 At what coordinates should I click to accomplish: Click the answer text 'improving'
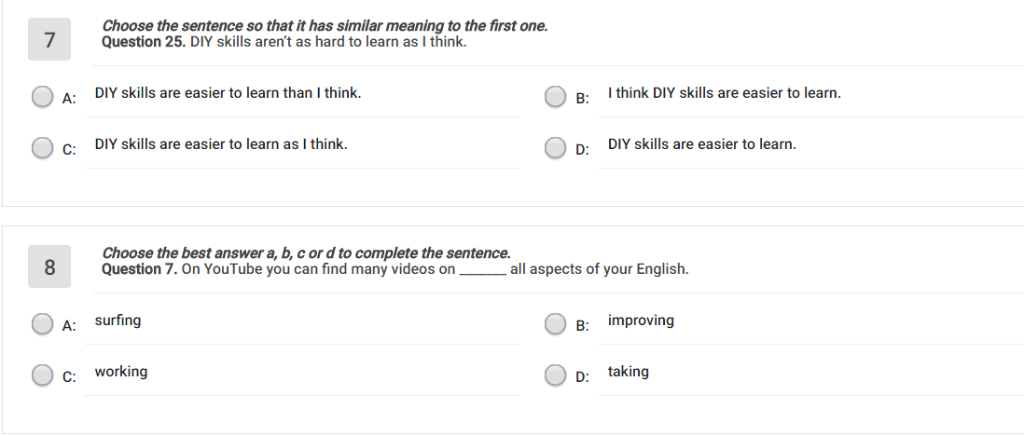(x=640, y=320)
